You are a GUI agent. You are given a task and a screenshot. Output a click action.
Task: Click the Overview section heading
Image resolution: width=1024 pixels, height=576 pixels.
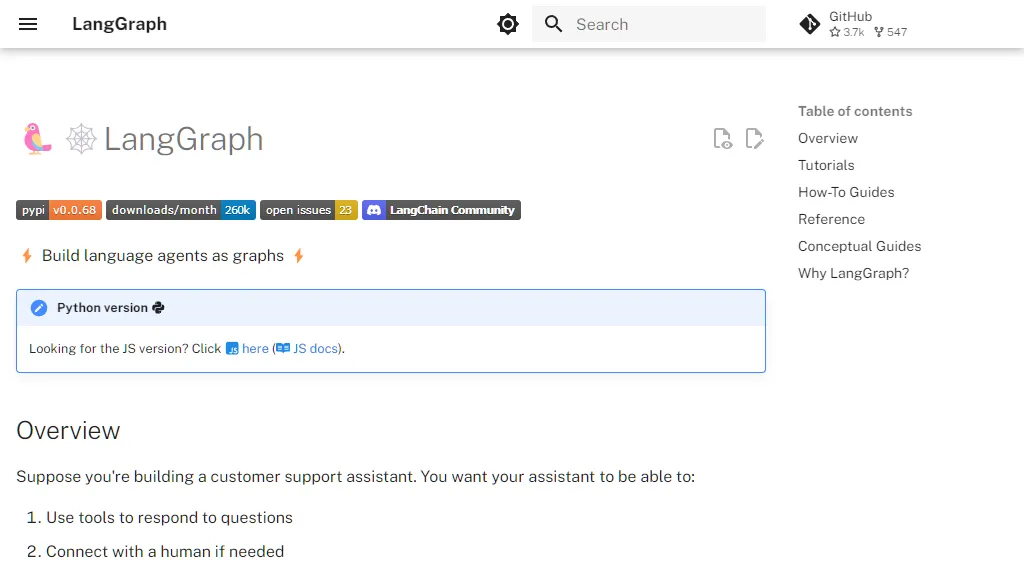pyautogui.click(x=69, y=431)
